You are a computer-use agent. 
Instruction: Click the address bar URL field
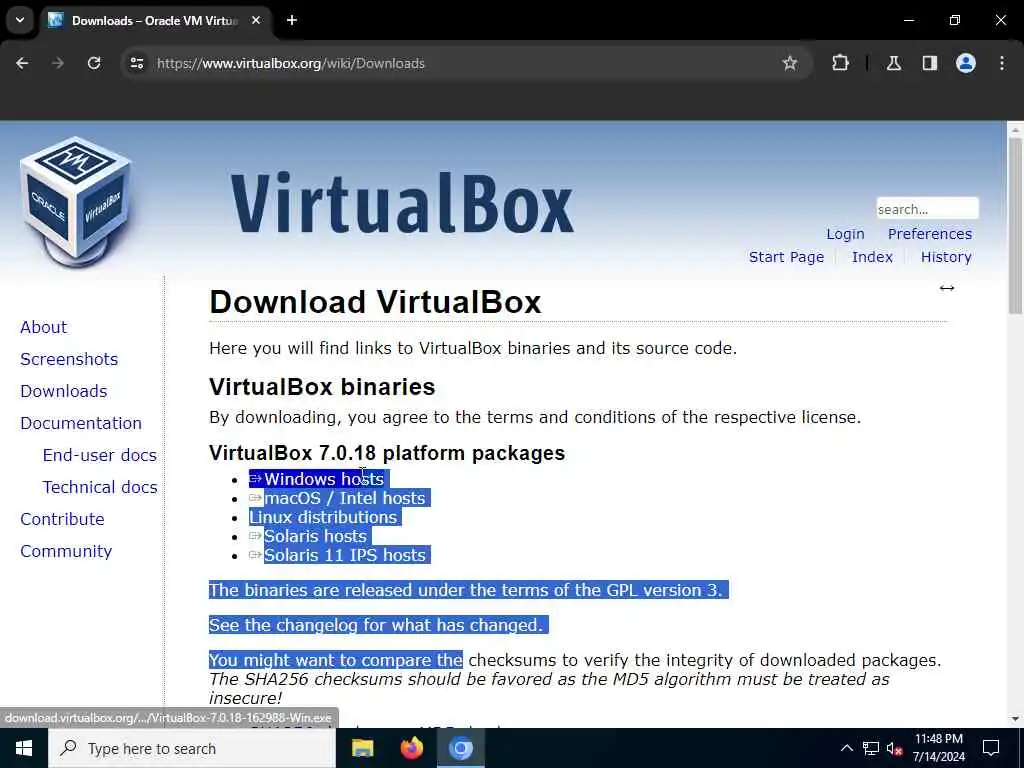coord(457,63)
